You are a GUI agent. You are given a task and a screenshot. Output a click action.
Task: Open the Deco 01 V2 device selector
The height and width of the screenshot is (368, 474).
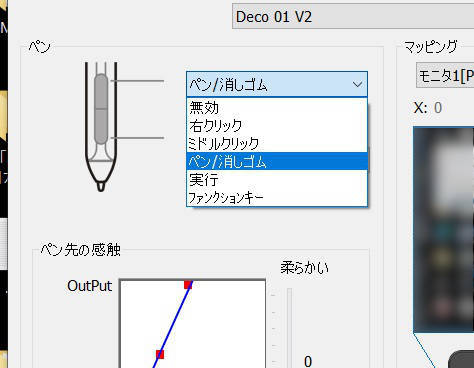point(353,16)
